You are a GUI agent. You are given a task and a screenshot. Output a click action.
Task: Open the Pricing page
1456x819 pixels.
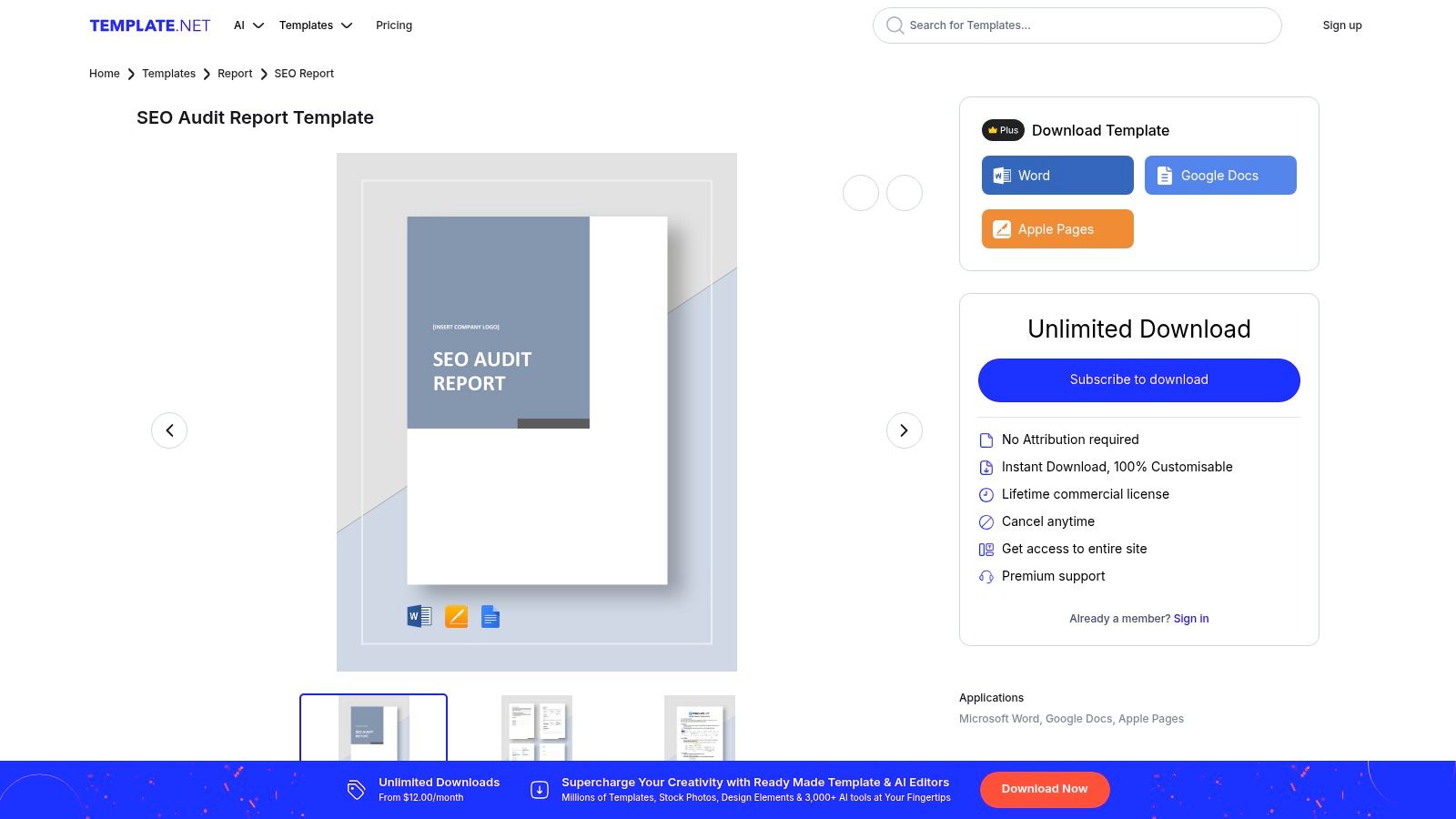click(394, 25)
